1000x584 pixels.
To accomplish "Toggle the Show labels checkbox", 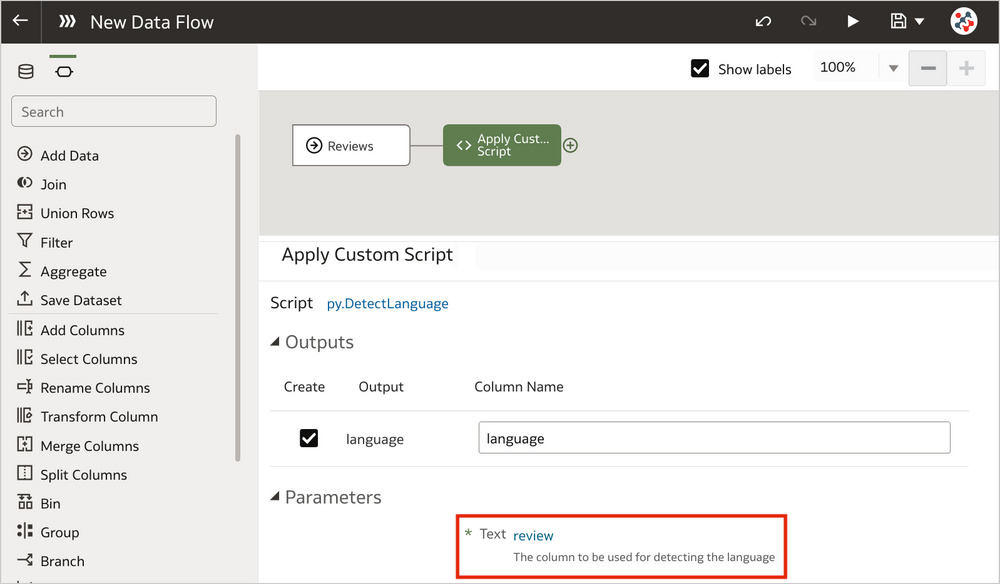I will pos(699,69).
